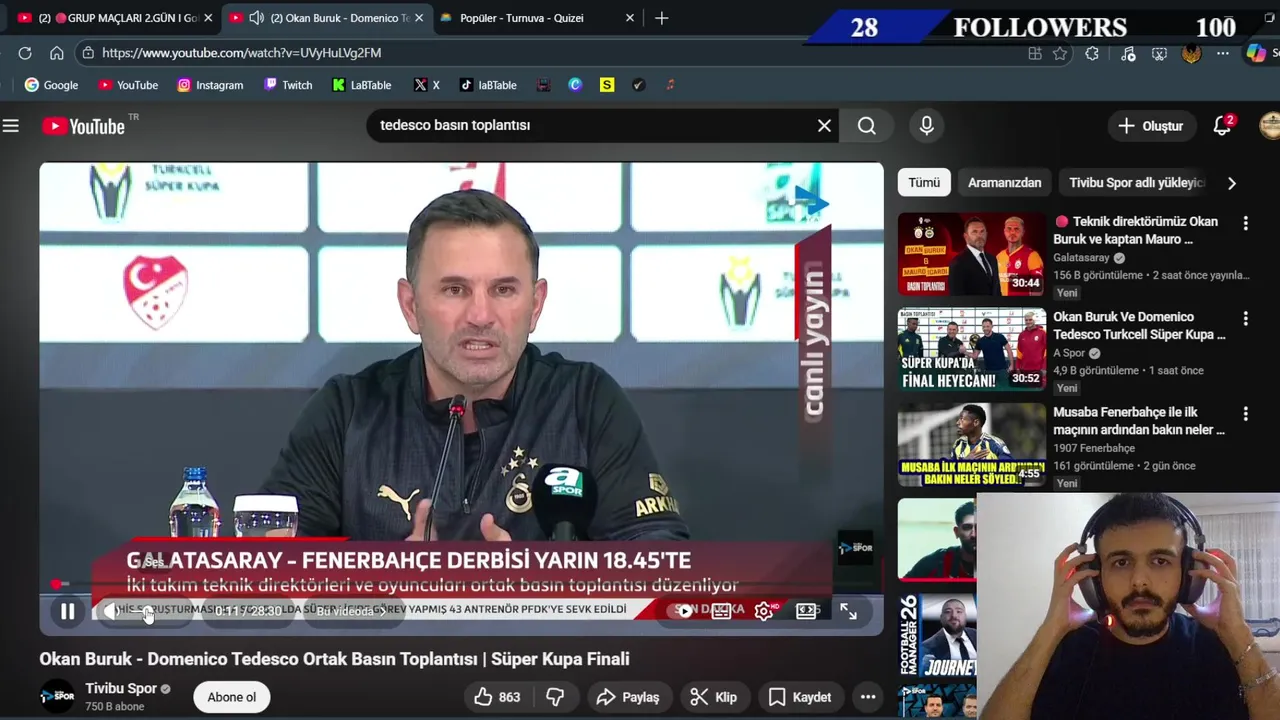This screenshot has height=720, width=1280.
Task: Open the Musaba ilk maçının ardından thumbnail
Action: click(971, 445)
